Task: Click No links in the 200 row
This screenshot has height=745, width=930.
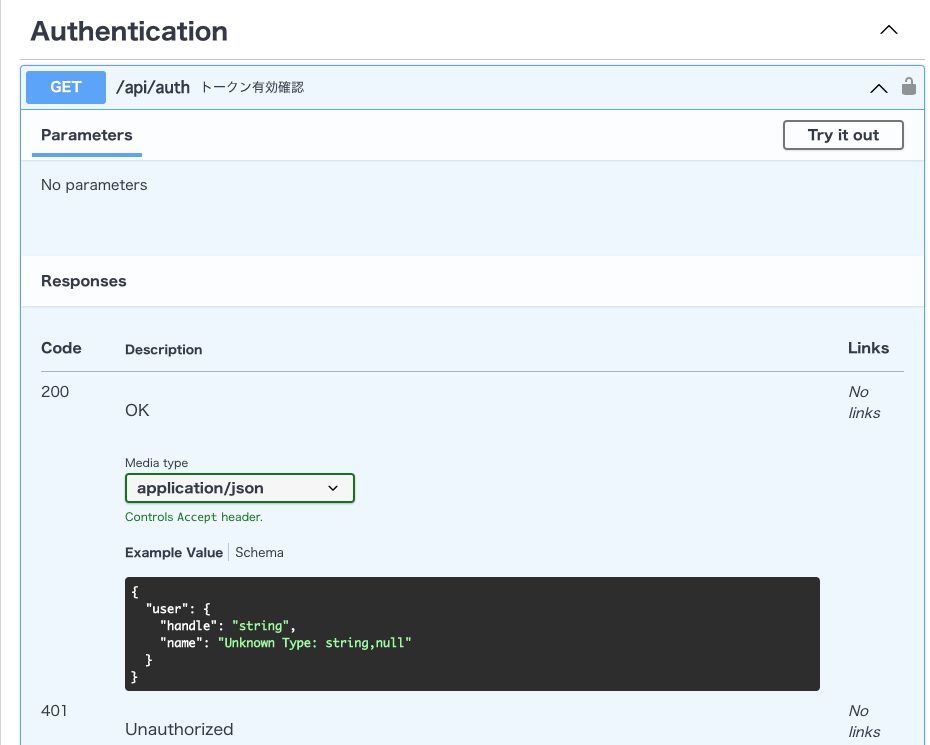Action: coord(864,402)
